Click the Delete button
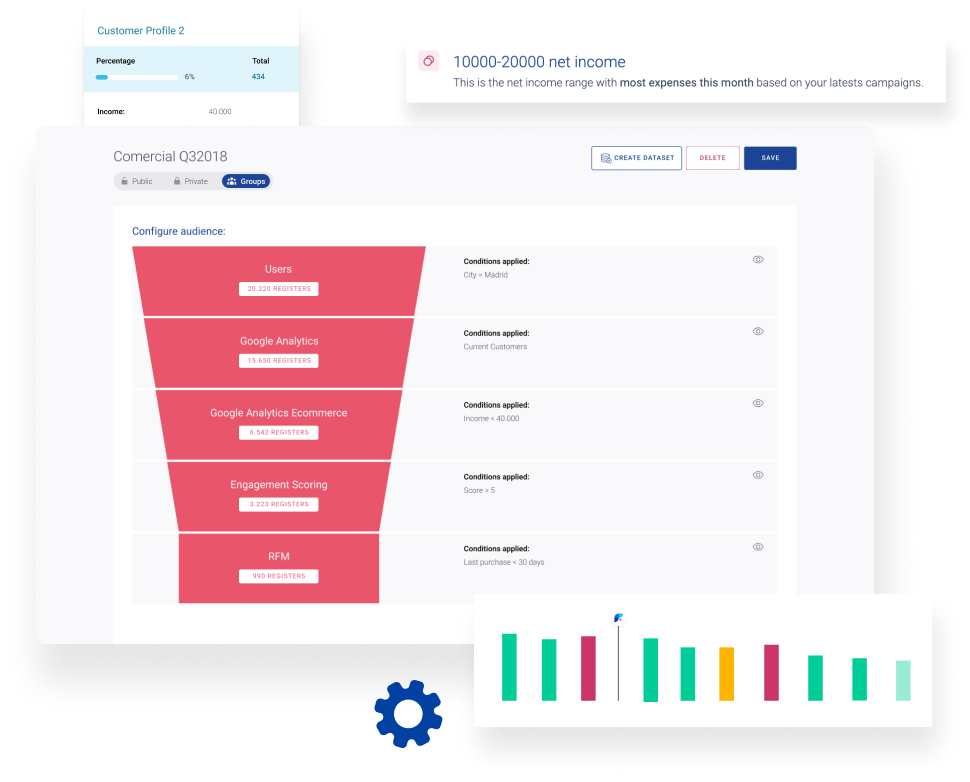 (x=712, y=158)
